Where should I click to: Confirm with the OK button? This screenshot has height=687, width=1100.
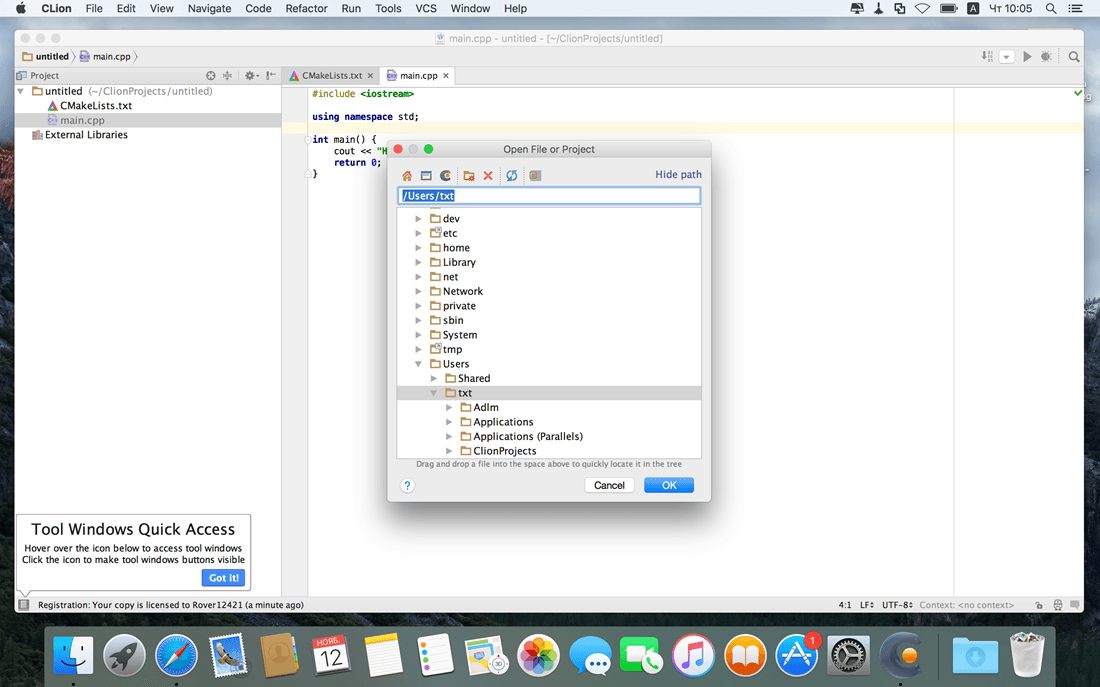(669, 486)
